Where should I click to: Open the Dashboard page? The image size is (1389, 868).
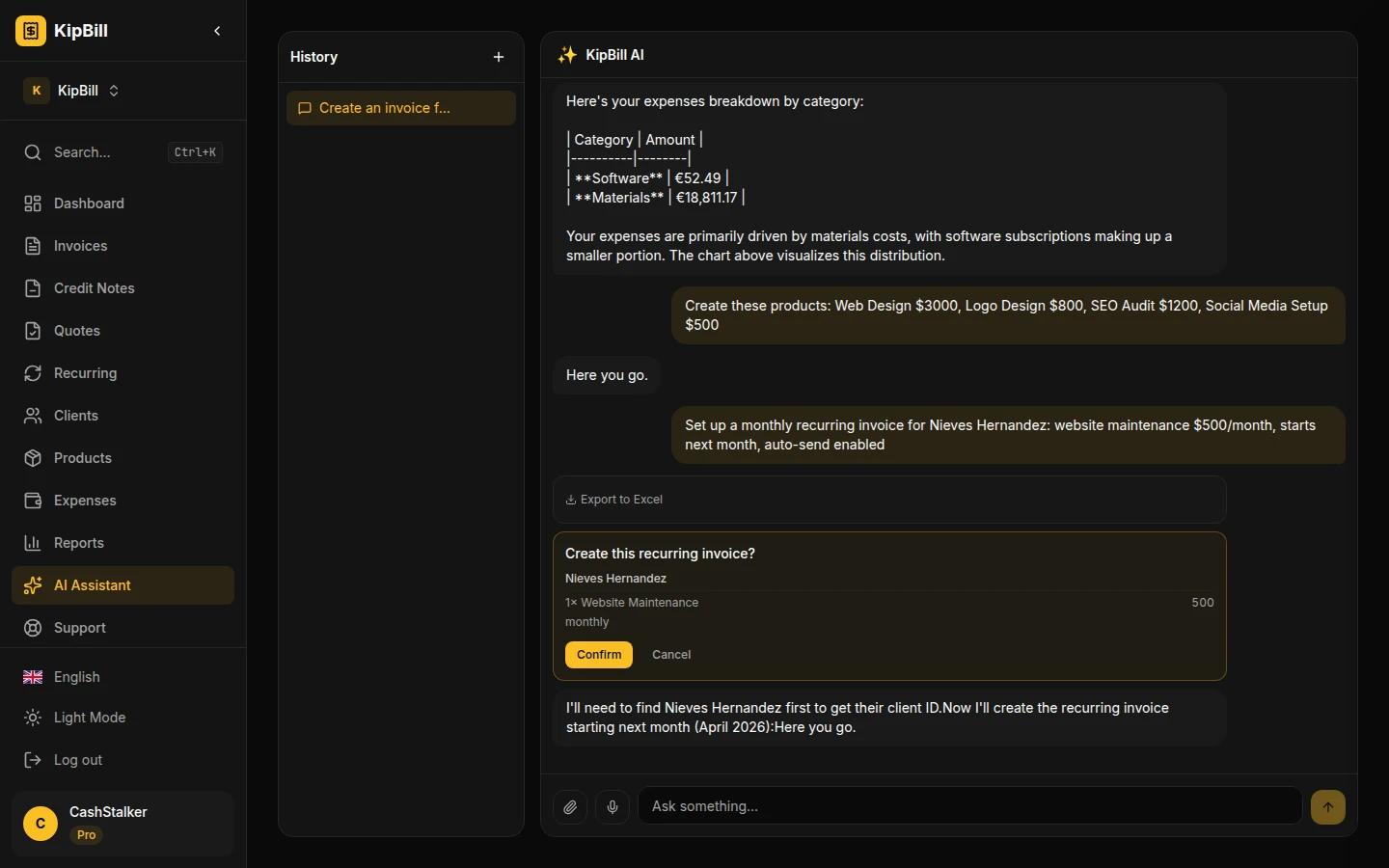tap(89, 203)
